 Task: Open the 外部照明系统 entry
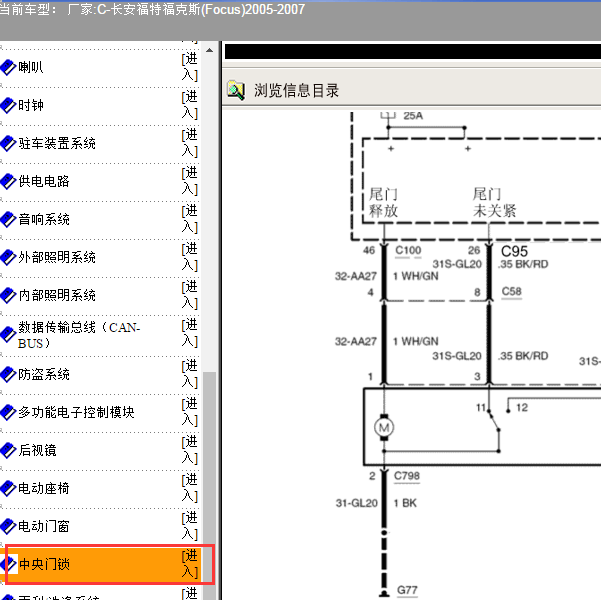(57, 257)
